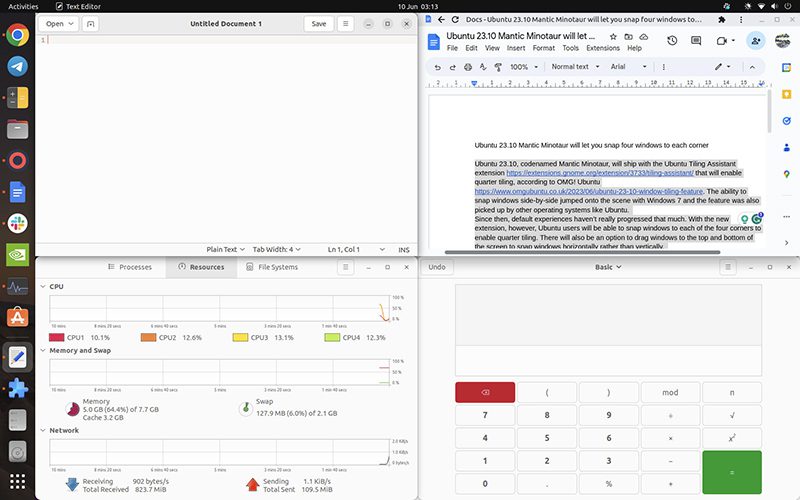The height and width of the screenshot is (500, 800).
Task: Click green equals button in Calculator
Action: tap(732, 472)
